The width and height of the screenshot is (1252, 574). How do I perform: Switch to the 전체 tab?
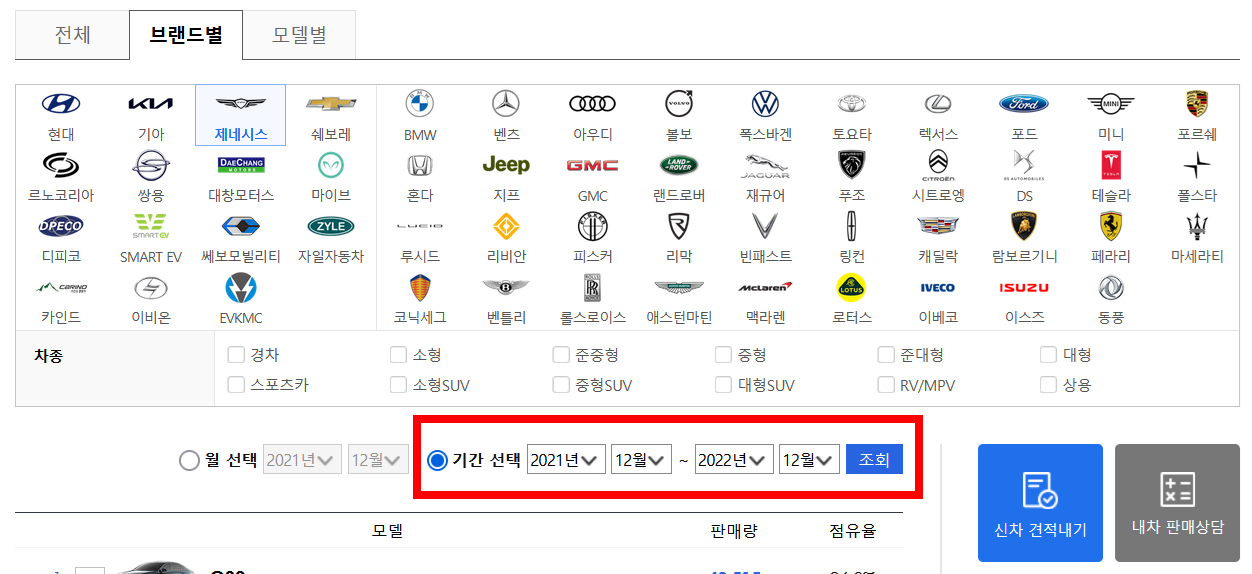click(x=72, y=34)
